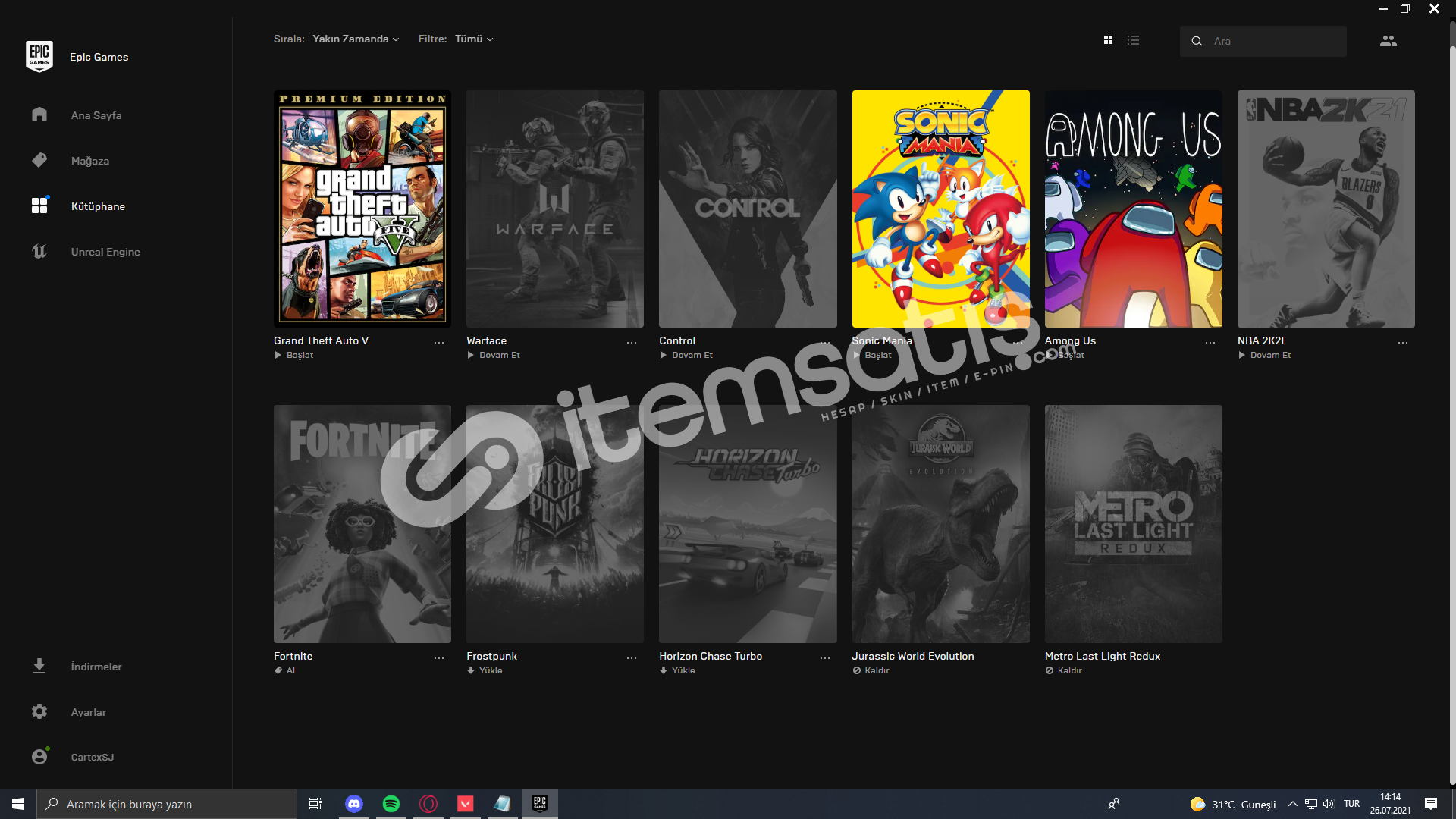The width and height of the screenshot is (1456, 819).
Task: Open Grand Theft Auto V cover thumbnail
Action: pos(362,209)
